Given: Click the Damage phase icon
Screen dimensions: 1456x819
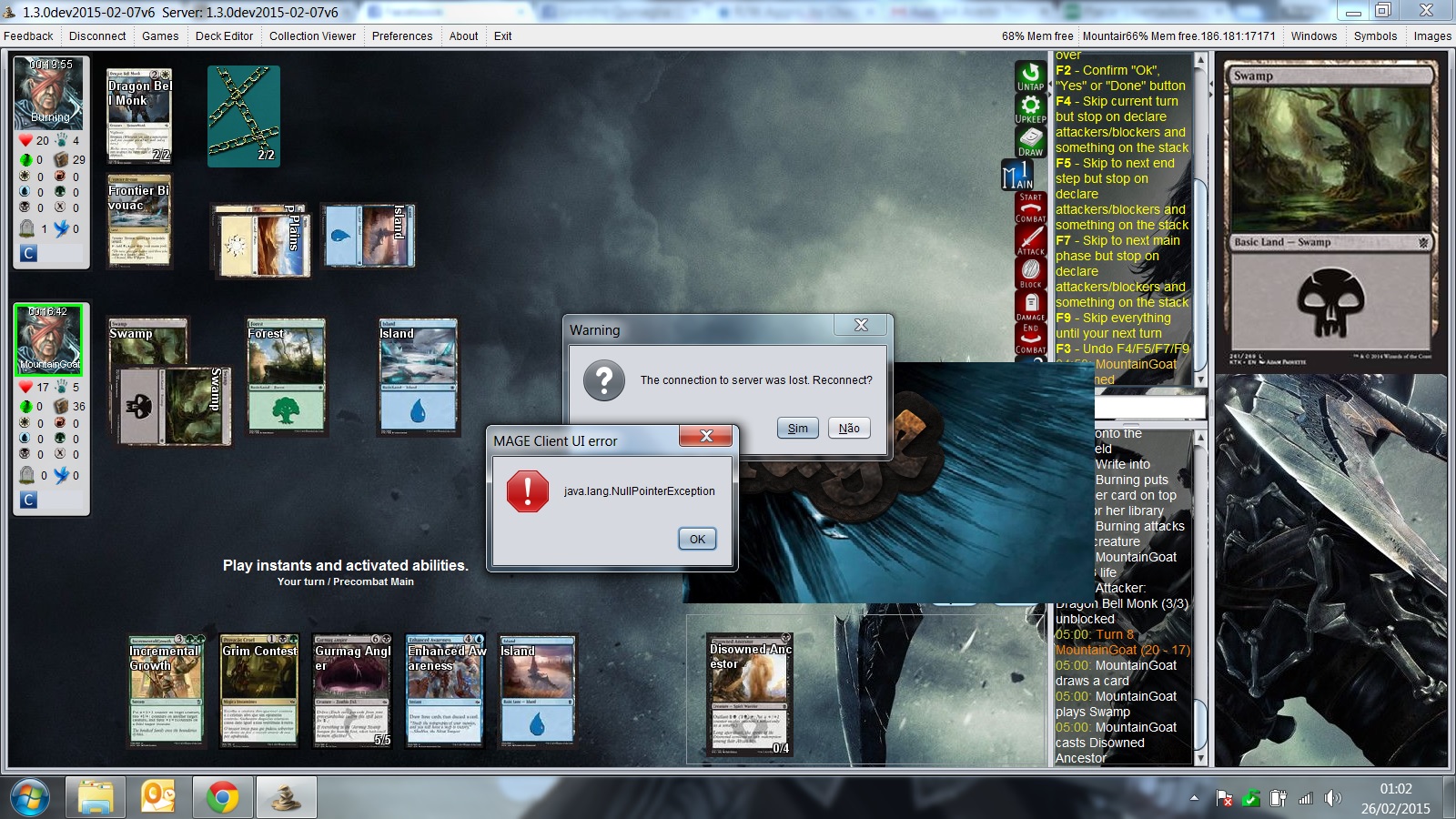Looking at the screenshot, I should click(1030, 306).
